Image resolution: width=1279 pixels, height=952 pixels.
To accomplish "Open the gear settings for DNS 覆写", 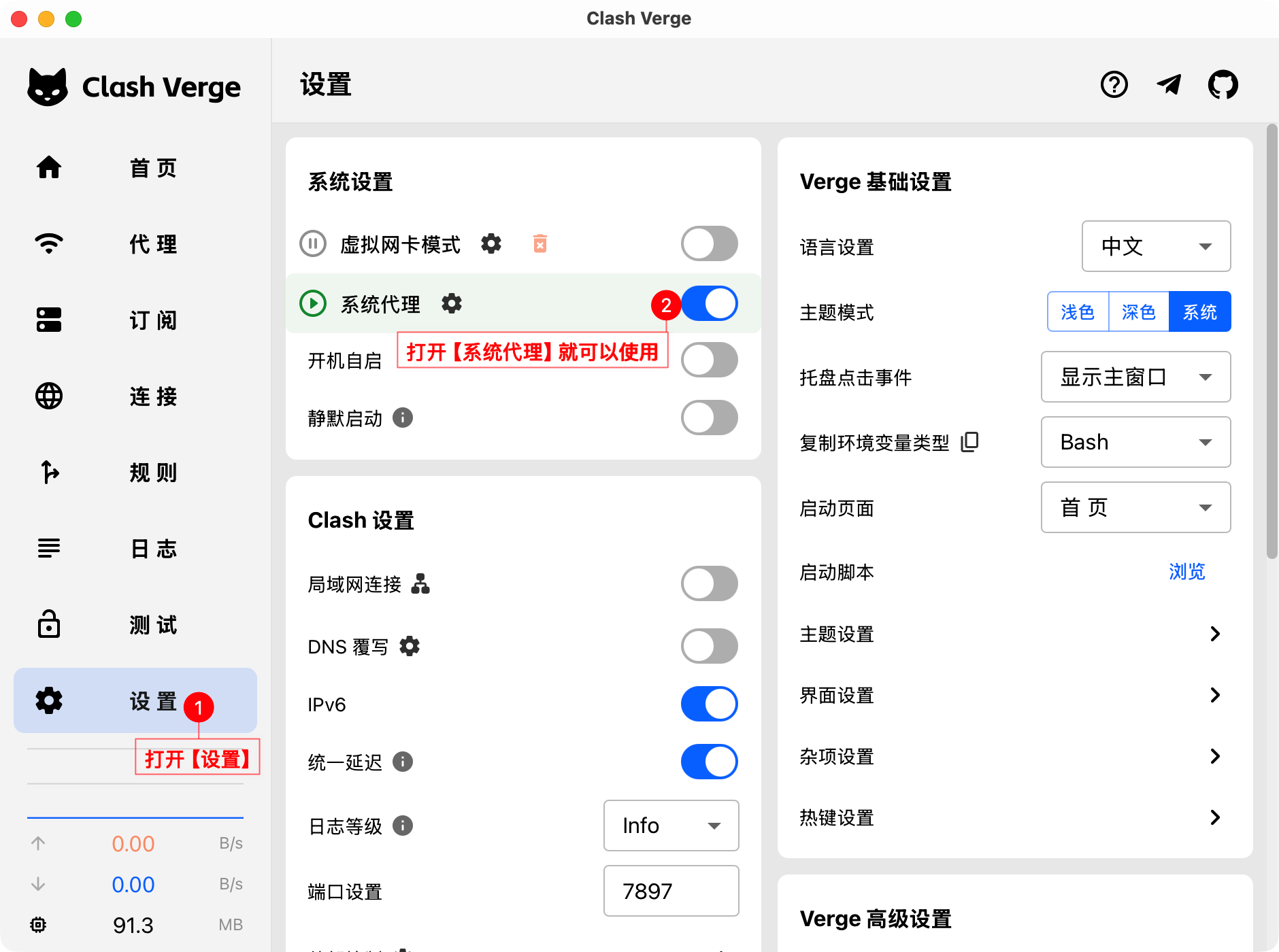I will click(x=410, y=646).
